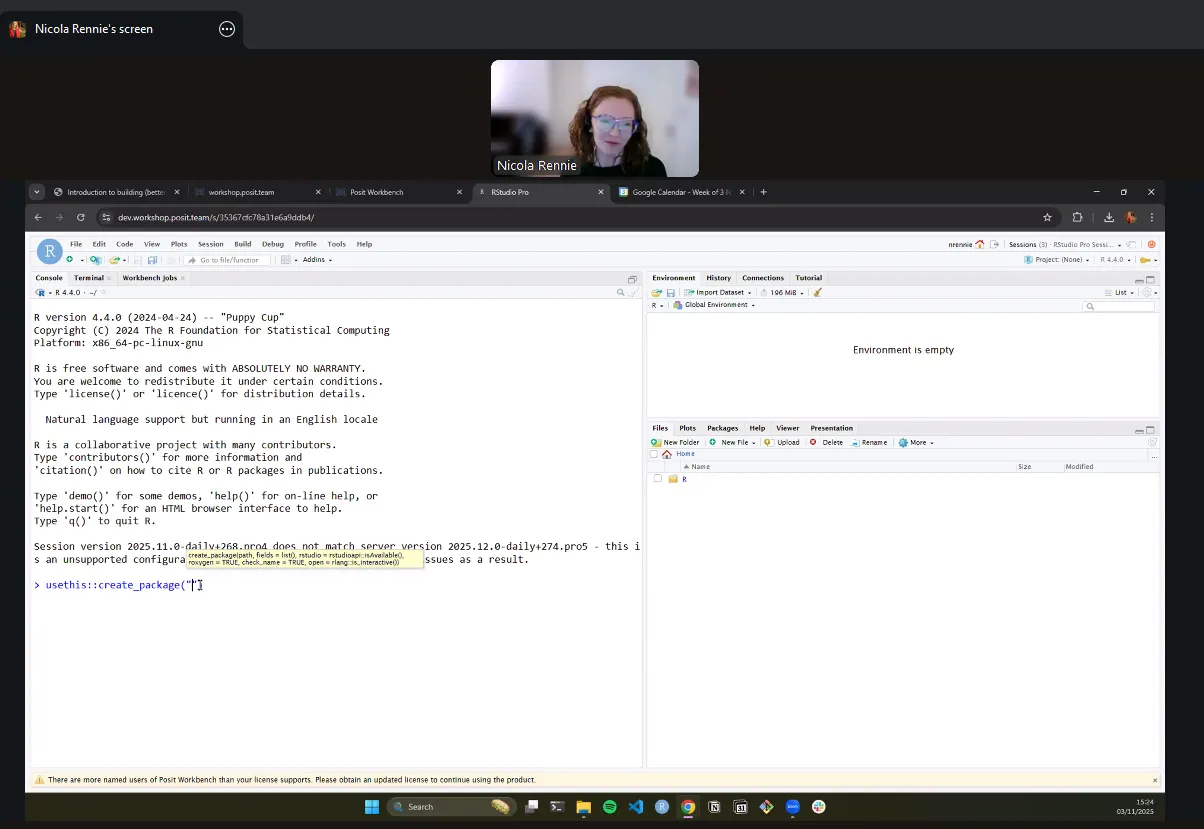Click the broom icon to clear the environment
Image resolution: width=1204 pixels, height=829 pixels.
(817, 293)
